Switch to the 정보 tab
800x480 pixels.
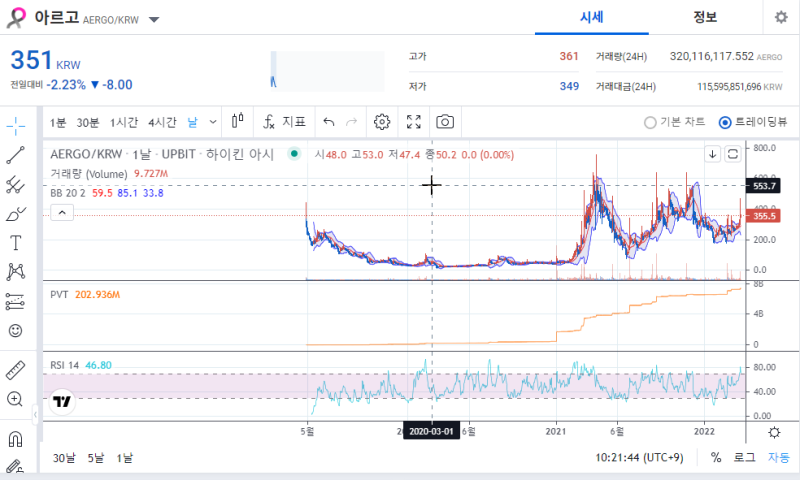(705, 18)
